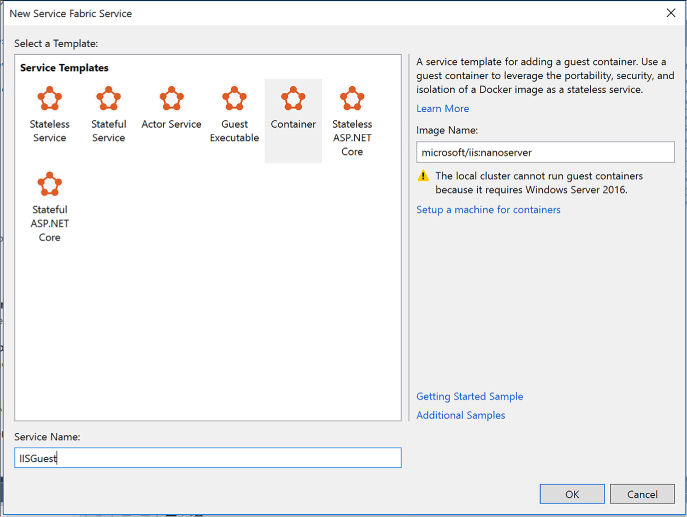Click the Service Name input box

pos(208,458)
